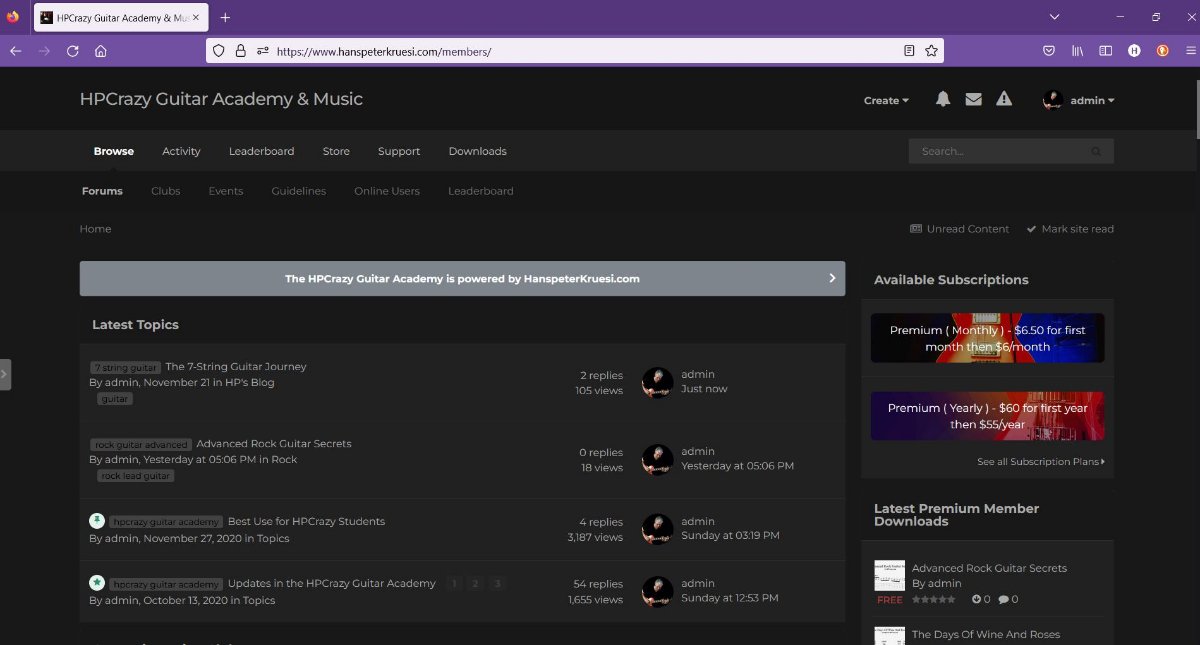Image resolution: width=1200 pixels, height=645 pixels.
Task: Click the 7 string guitar tag
Action: point(125,367)
